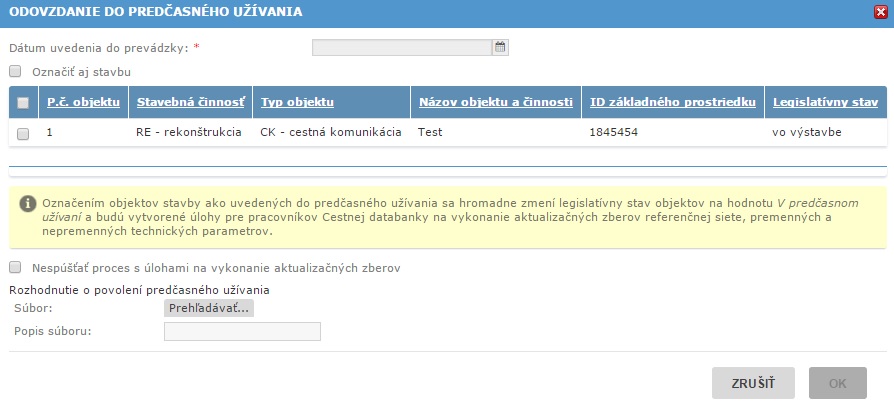This screenshot has width=894, height=404.
Task: Check the row checkbox for object 1
Action: point(23,133)
